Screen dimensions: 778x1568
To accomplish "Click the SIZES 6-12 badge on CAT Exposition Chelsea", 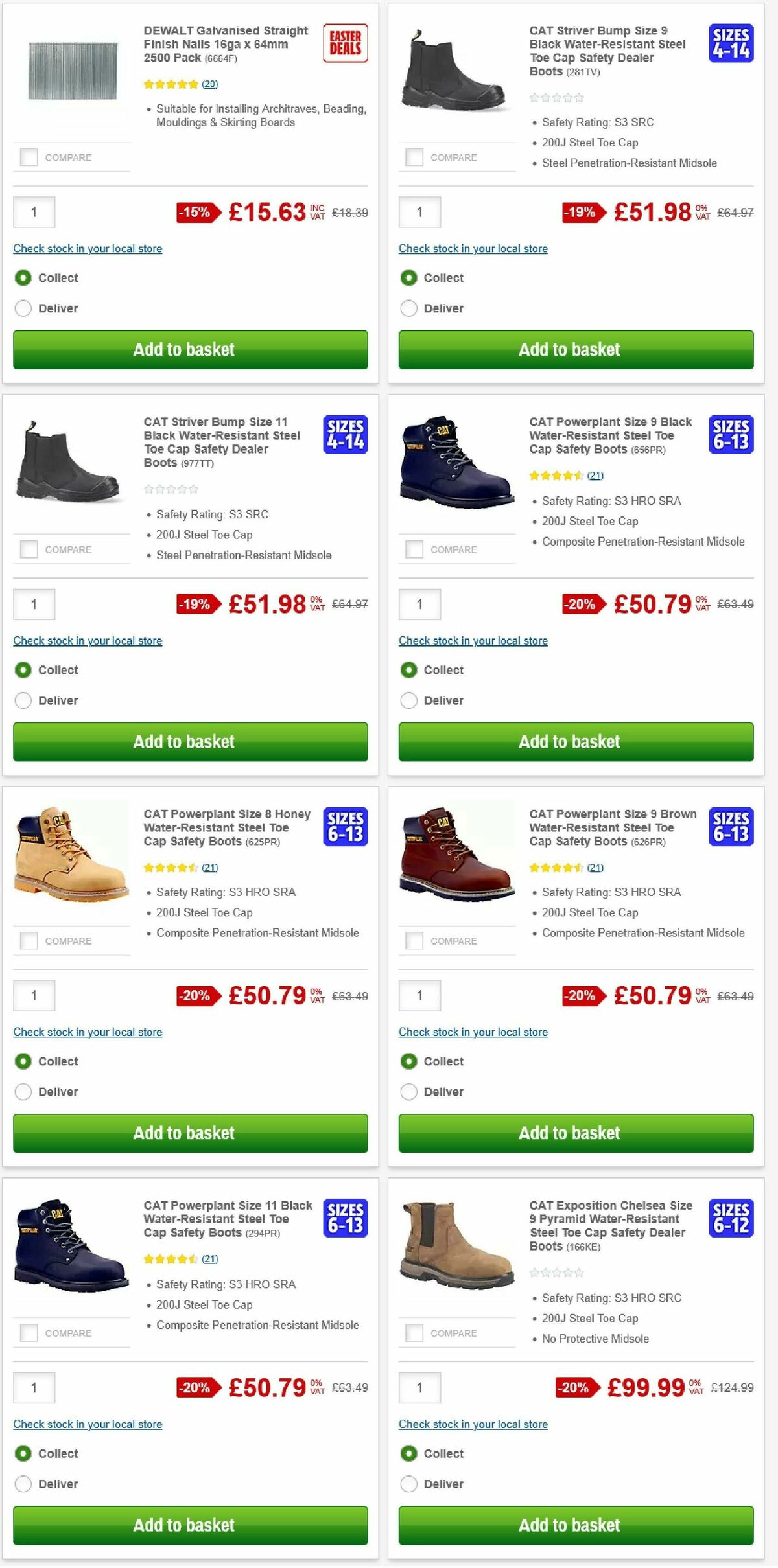I will point(732,1219).
